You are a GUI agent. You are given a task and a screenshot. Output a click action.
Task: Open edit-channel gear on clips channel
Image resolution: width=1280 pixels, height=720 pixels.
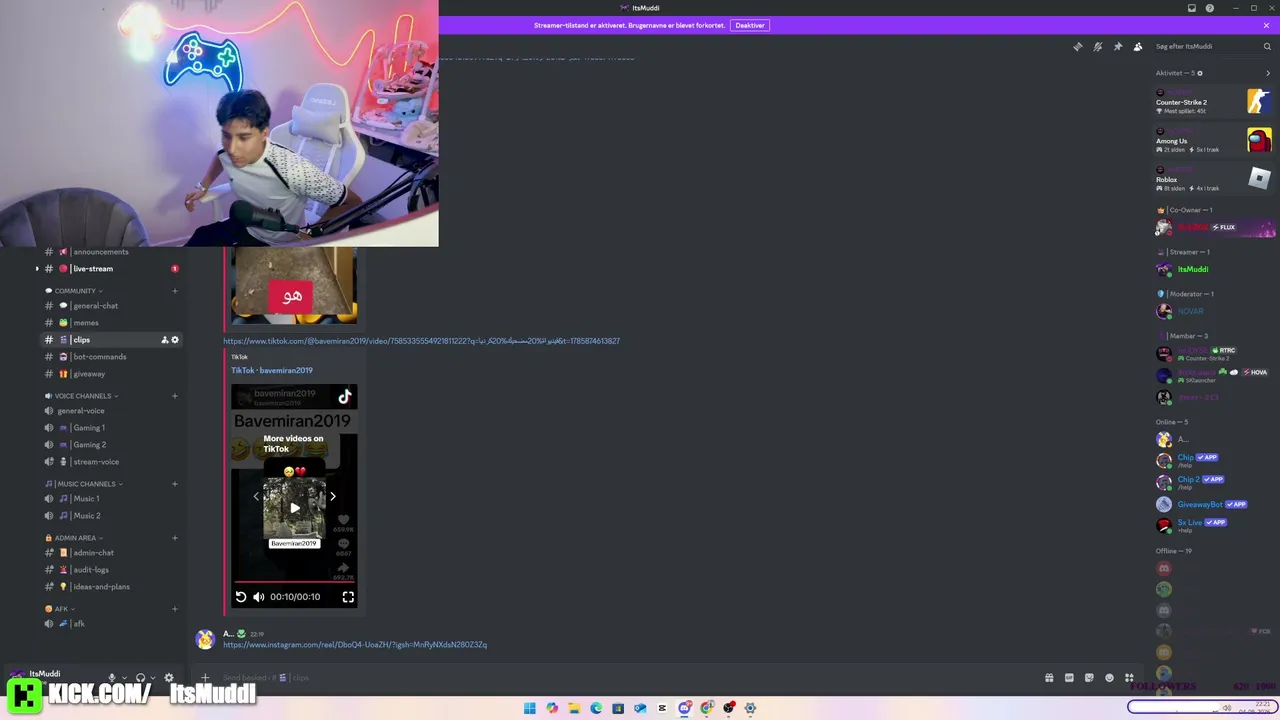(x=175, y=340)
